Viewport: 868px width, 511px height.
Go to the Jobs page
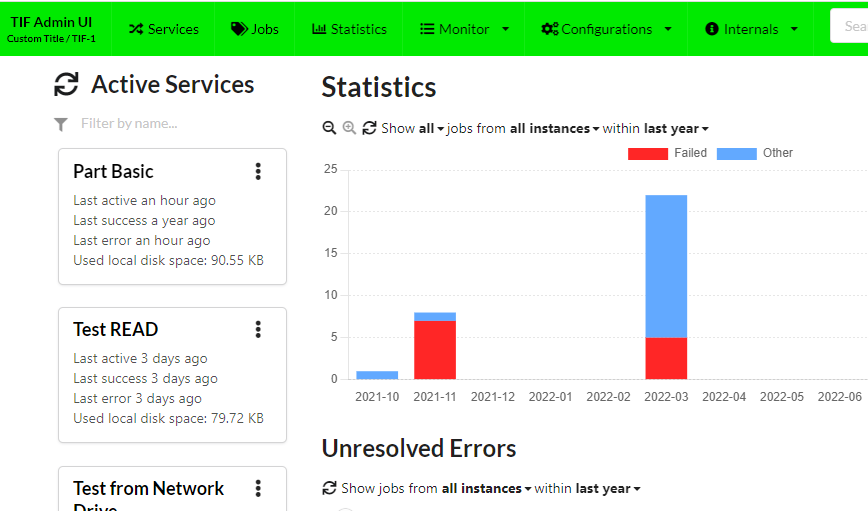pyautogui.click(x=255, y=29)
